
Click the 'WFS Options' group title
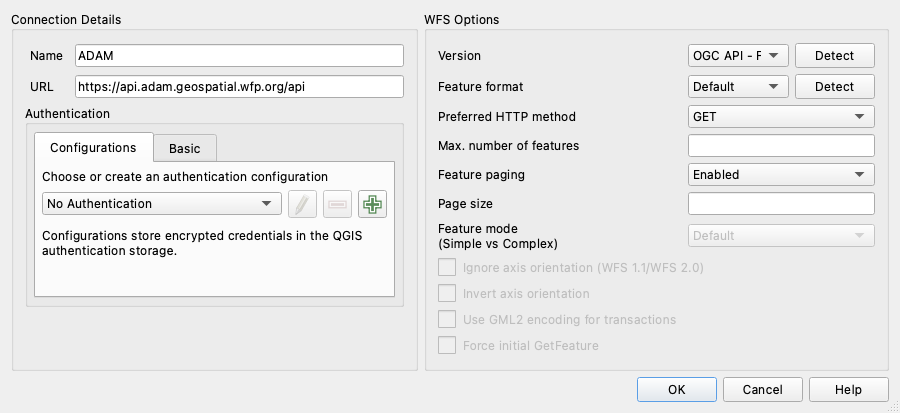click(461, 20)
